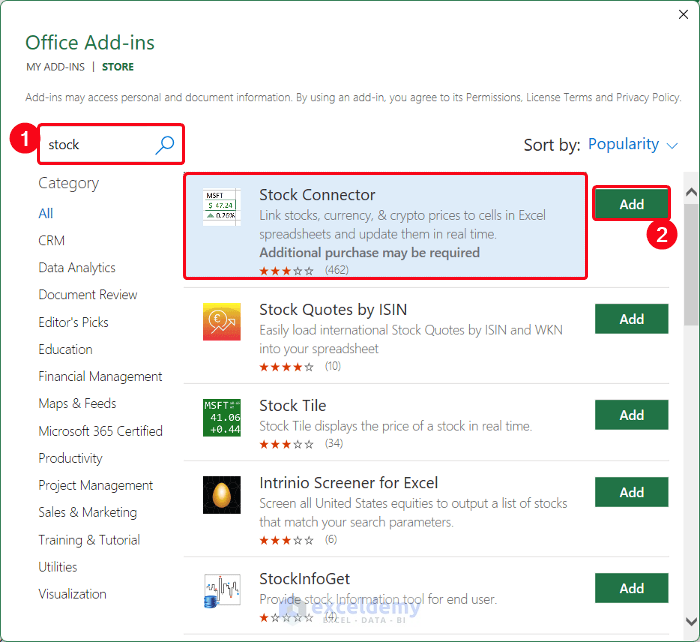Open the Sort by Popularity dropdown

click(x=632, y=145)
